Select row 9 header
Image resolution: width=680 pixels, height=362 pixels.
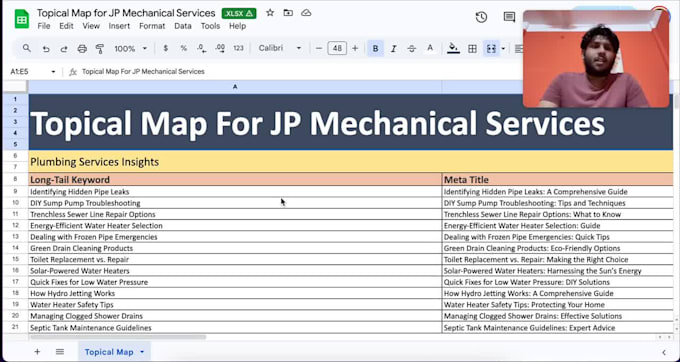(15, 191)
